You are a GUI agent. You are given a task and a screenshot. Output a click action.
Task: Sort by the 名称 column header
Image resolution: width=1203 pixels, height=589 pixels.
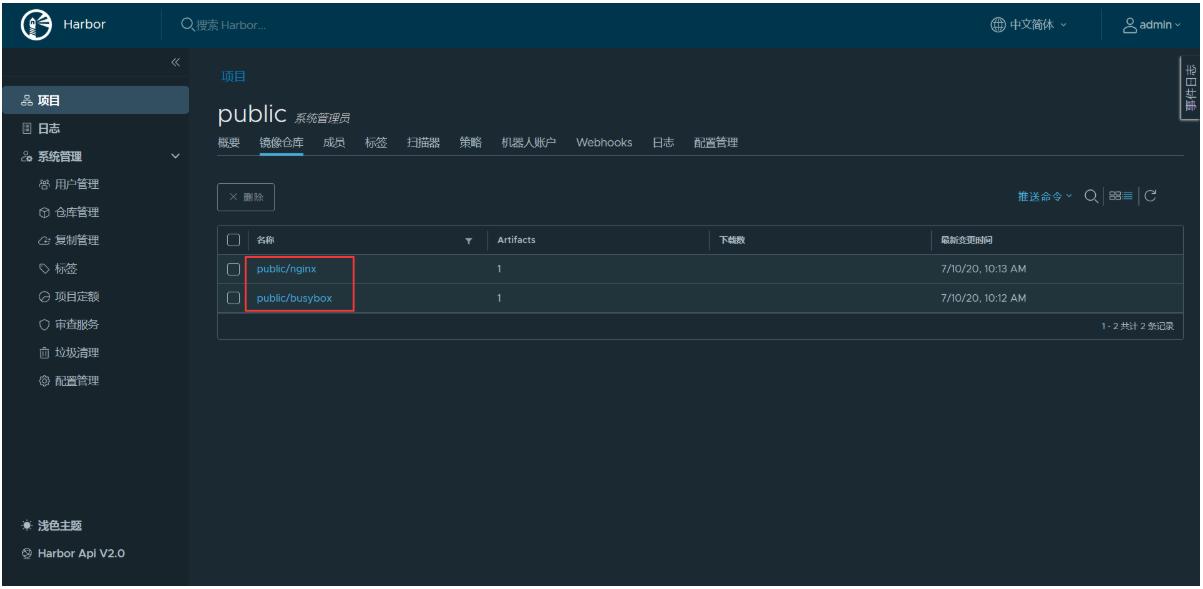(x=265, y=240)
